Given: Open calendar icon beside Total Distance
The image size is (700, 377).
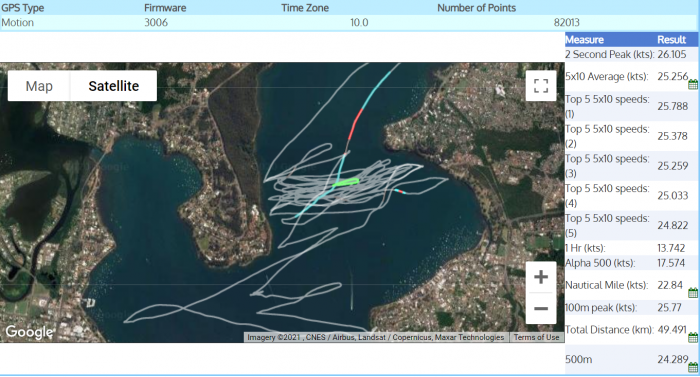Looking at the screenshot, I should click(x=693, y=338).
